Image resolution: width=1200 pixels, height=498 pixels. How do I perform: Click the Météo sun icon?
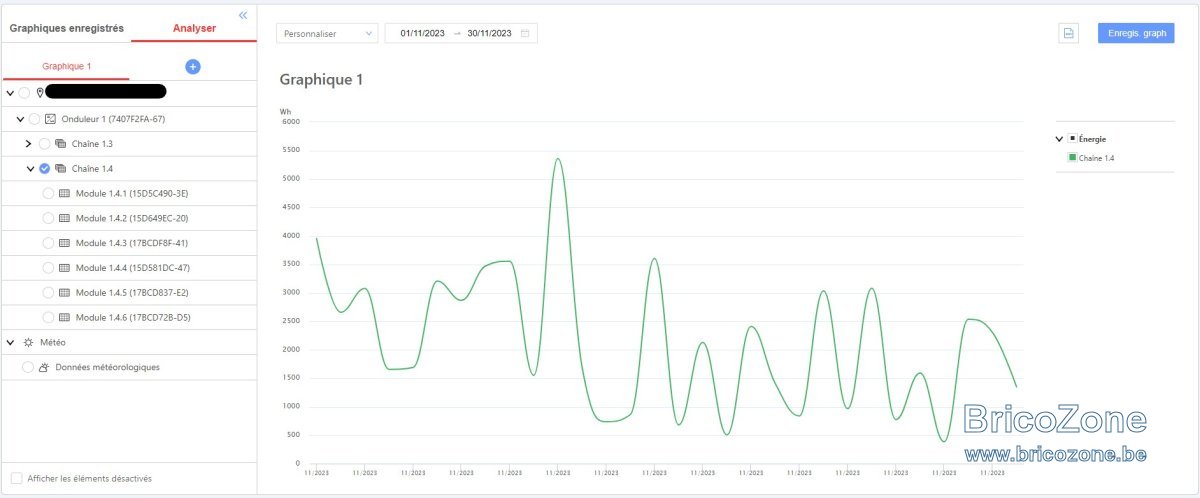click(28, 342)
